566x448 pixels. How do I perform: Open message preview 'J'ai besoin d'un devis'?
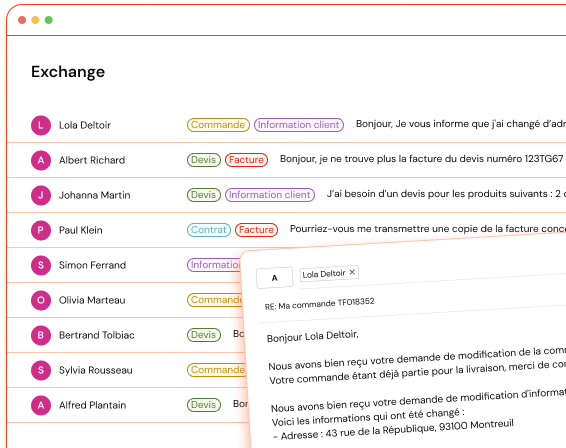click(446, 194)
